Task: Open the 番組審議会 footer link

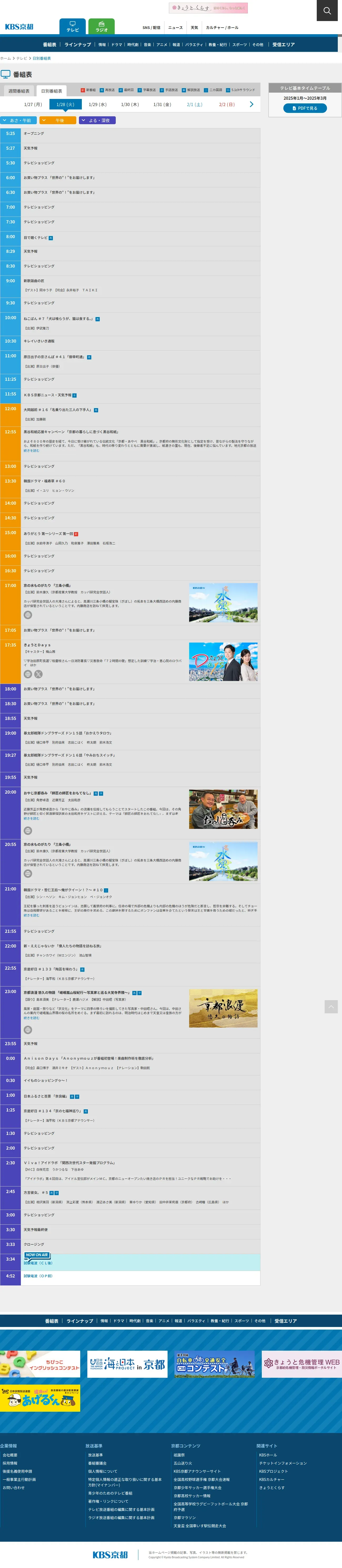Action: 97,1463
